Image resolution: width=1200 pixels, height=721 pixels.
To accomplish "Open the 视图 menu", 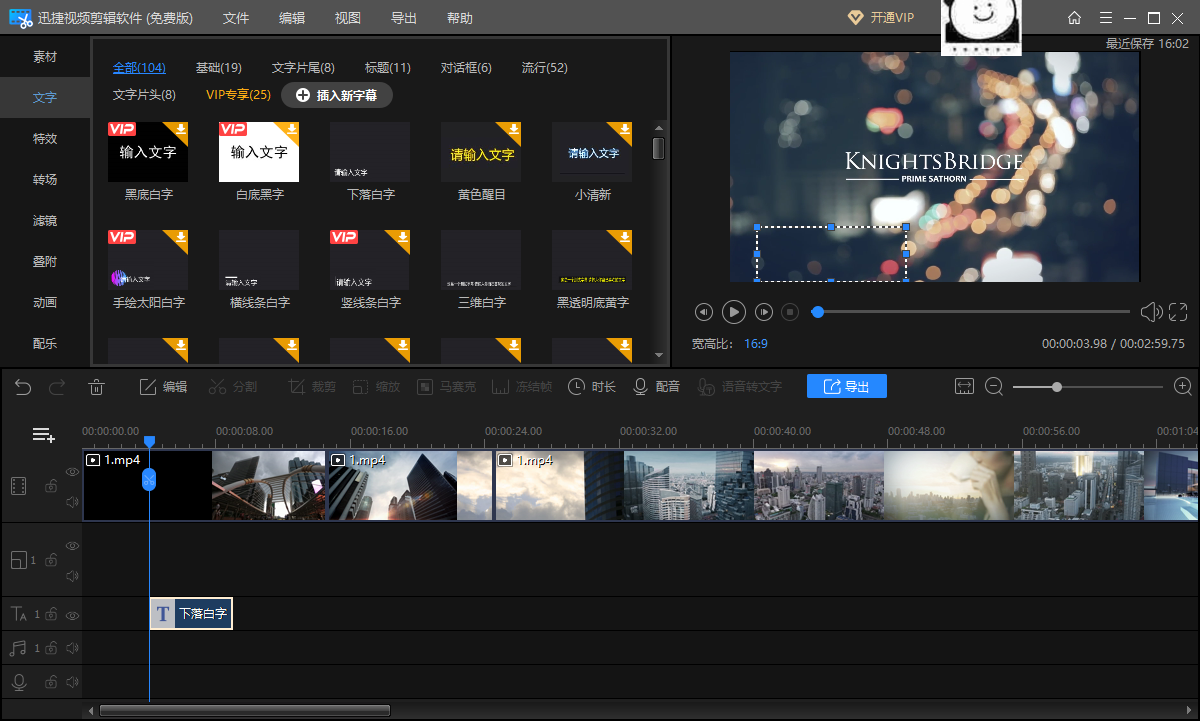I will click(x=348, y=18).
